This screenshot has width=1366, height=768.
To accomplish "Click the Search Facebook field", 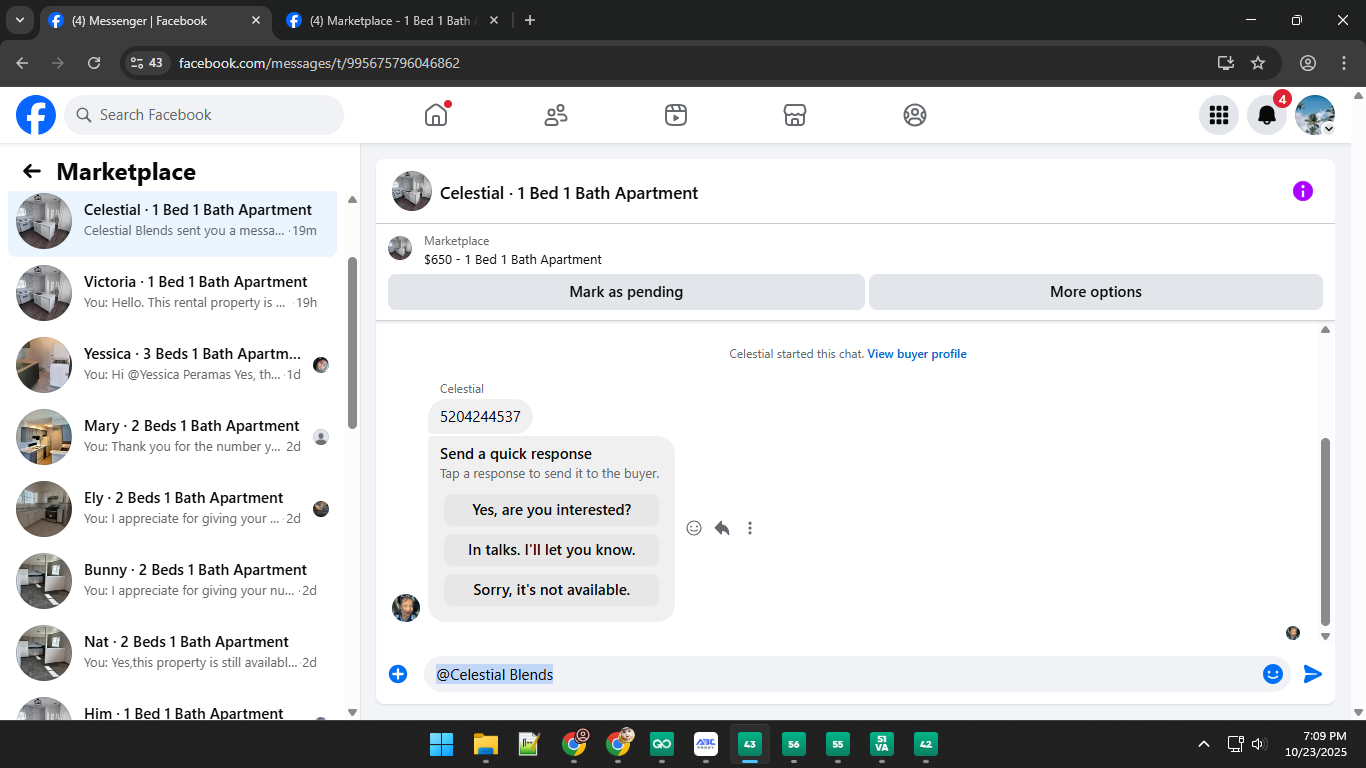I will (x=204, y=115).
